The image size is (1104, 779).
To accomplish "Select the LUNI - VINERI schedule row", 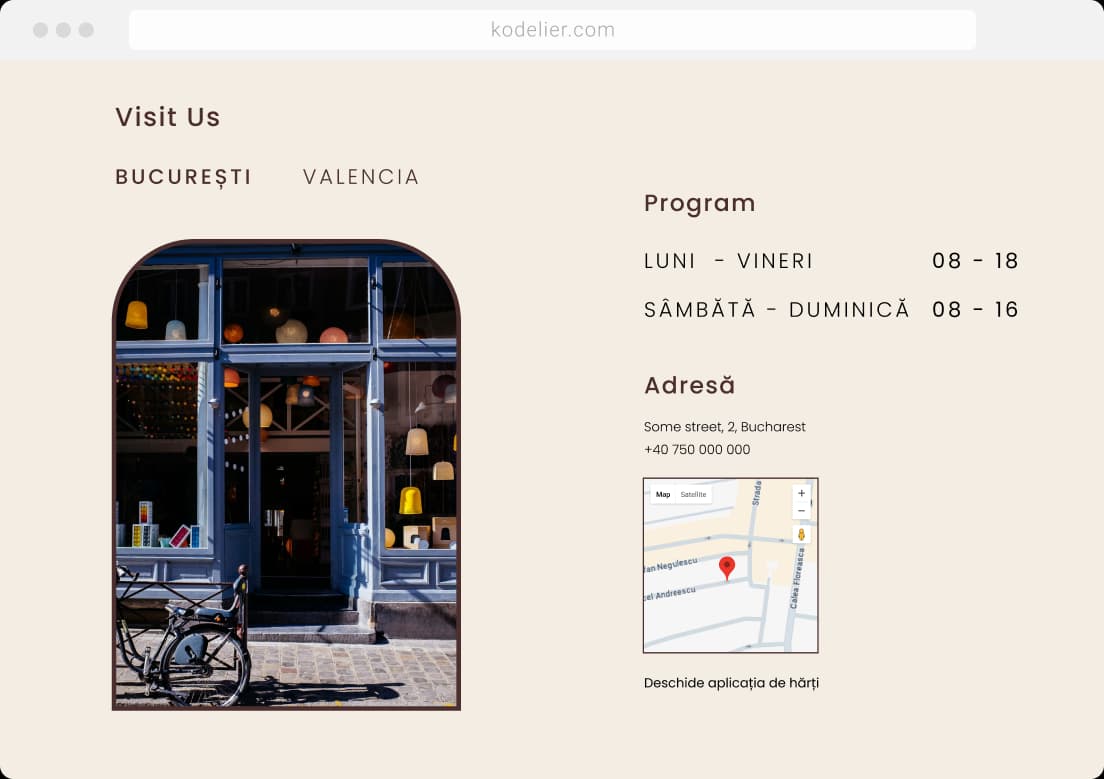I will pyautogui.click(x=831, y=261).
